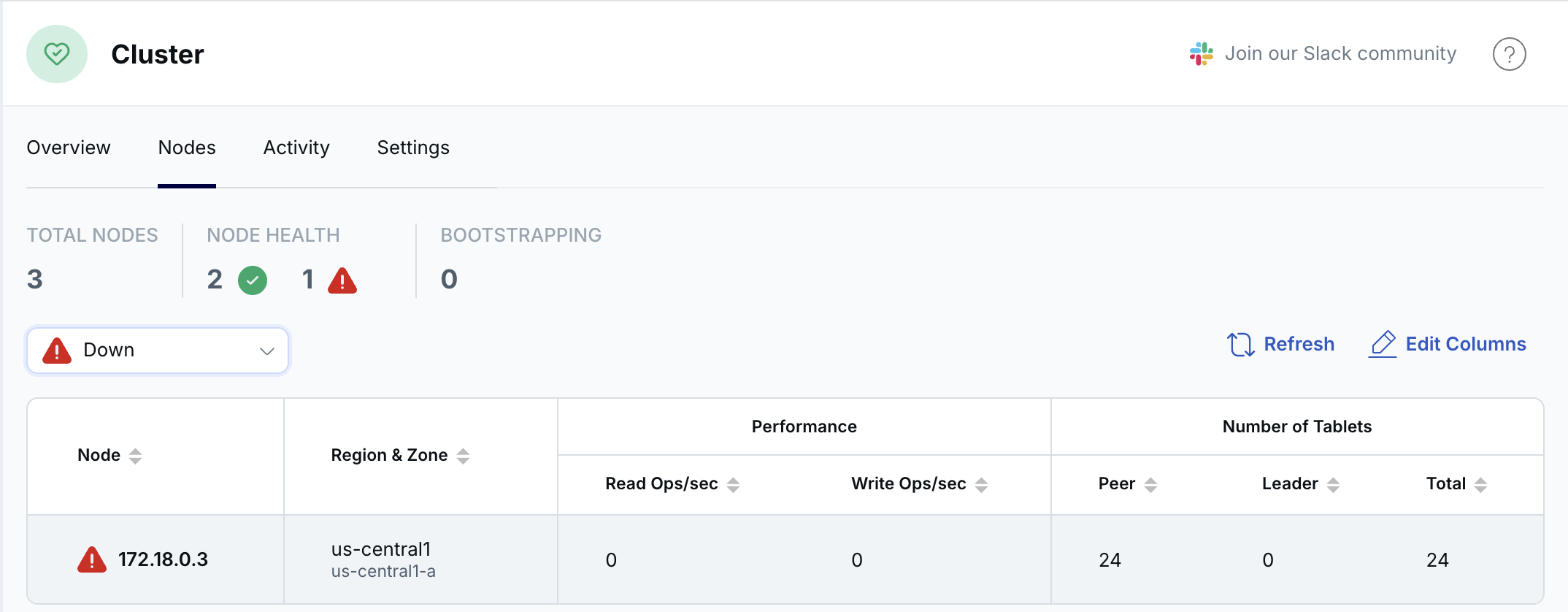Switch to the Overview tab
The image size is (1568, 612).
(69, 148)
